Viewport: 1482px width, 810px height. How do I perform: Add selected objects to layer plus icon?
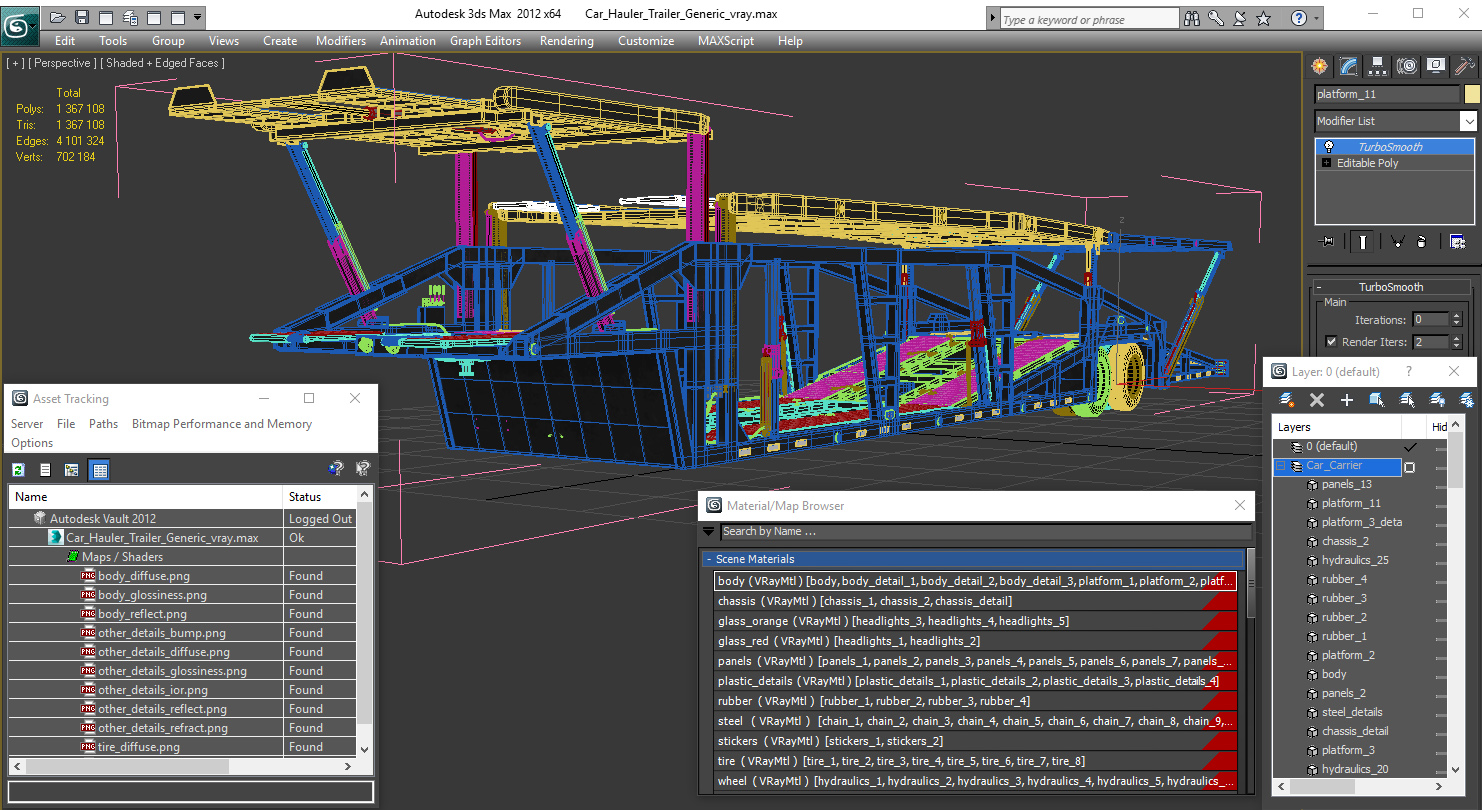point(1347,400)
